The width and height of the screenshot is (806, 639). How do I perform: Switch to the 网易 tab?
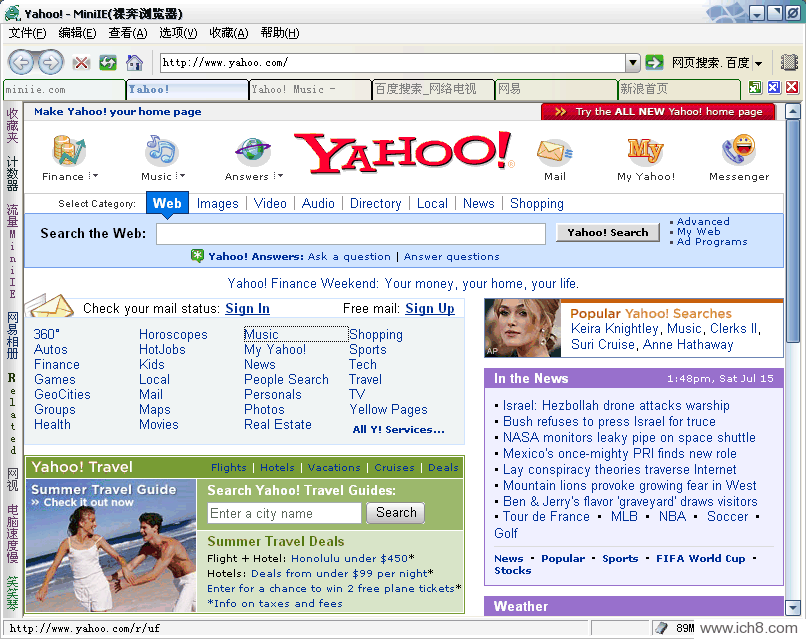pyautogui.click(x=556, y=89)
